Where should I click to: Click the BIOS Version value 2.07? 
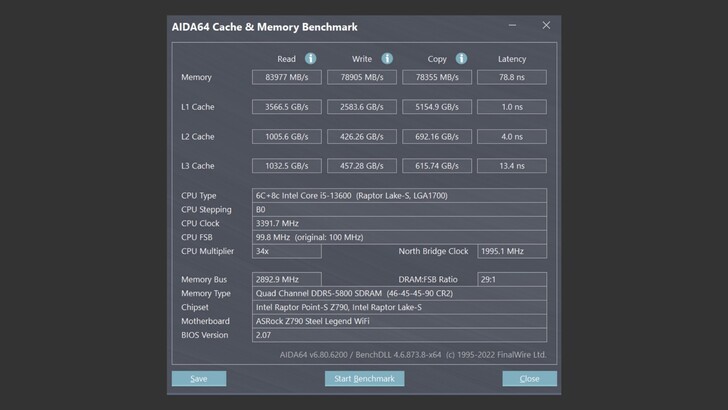click(399, 335)
